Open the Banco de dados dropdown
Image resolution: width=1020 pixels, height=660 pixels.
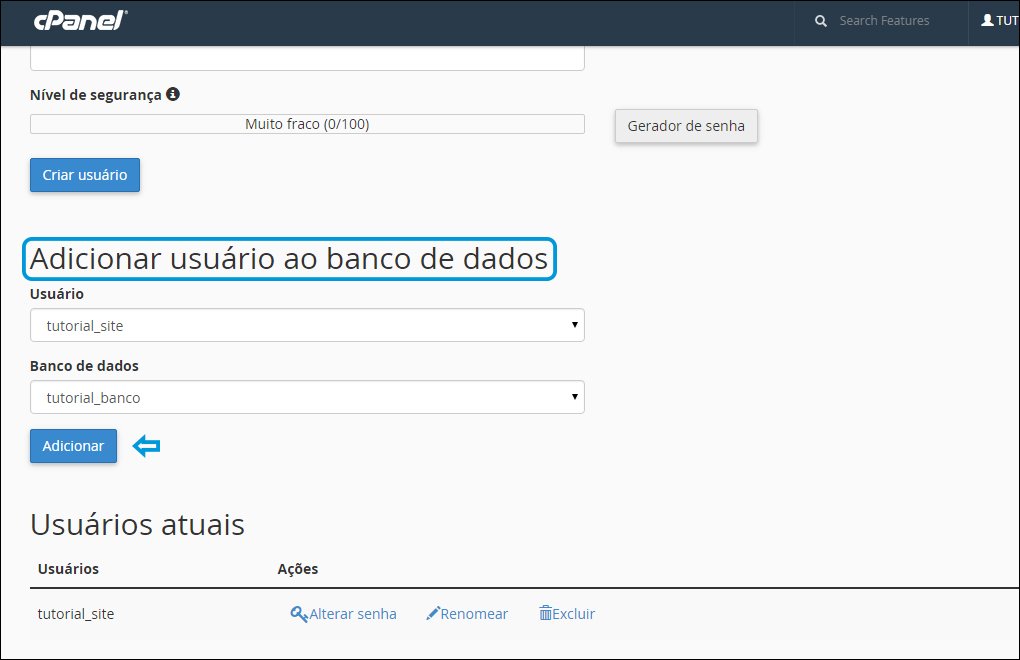point(307,397)
